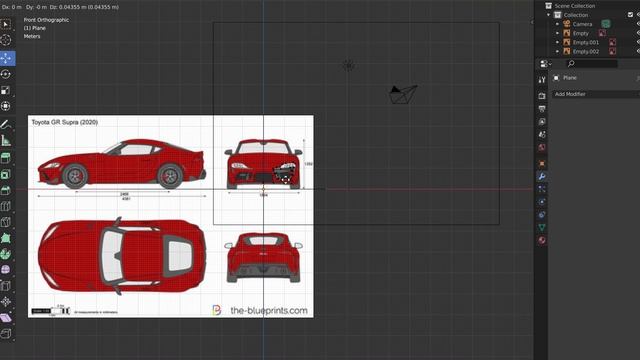Select the Inset Faces tool

click(6, 174)
